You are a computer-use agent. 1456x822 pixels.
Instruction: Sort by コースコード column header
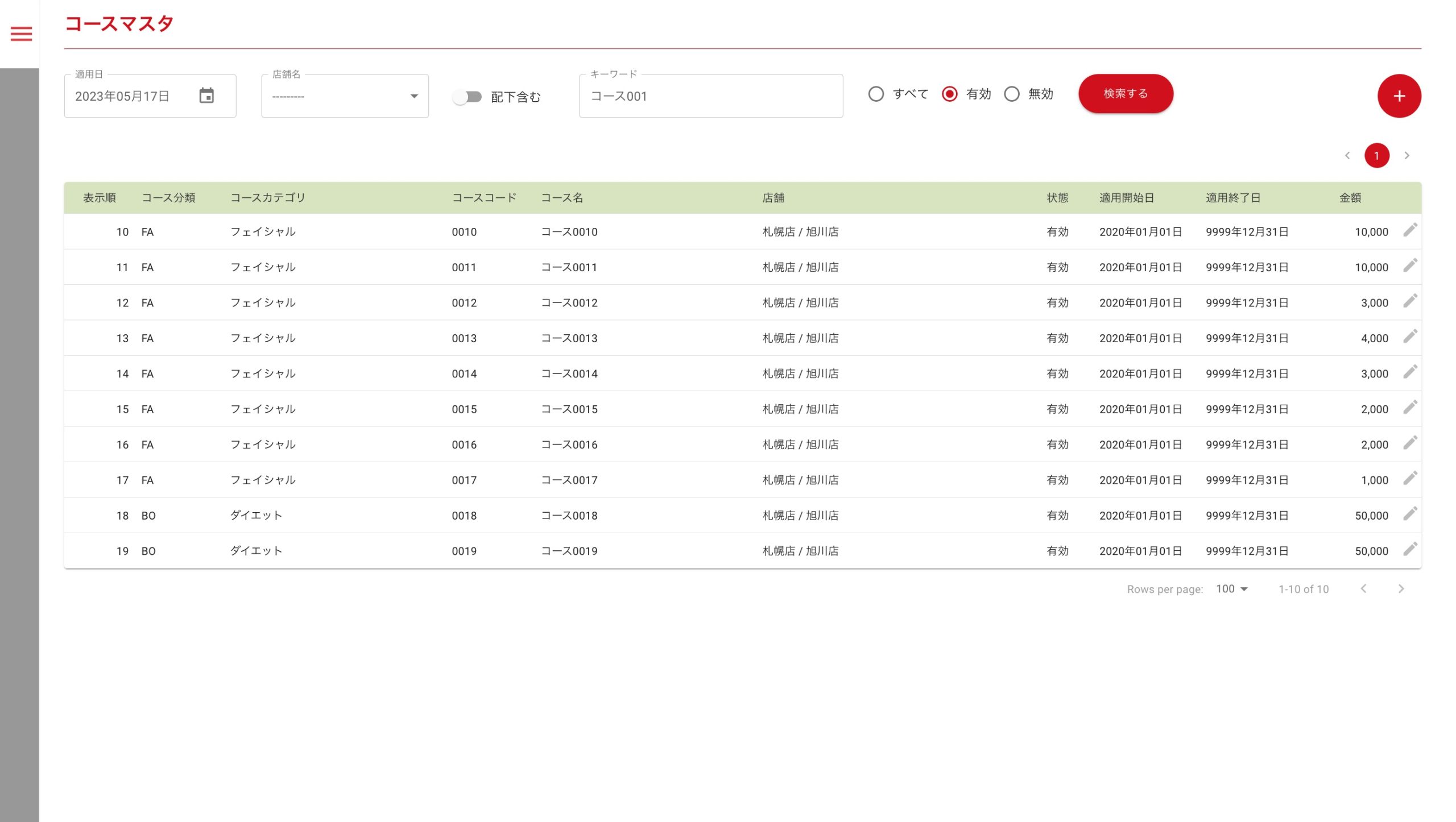click(483, 198)
